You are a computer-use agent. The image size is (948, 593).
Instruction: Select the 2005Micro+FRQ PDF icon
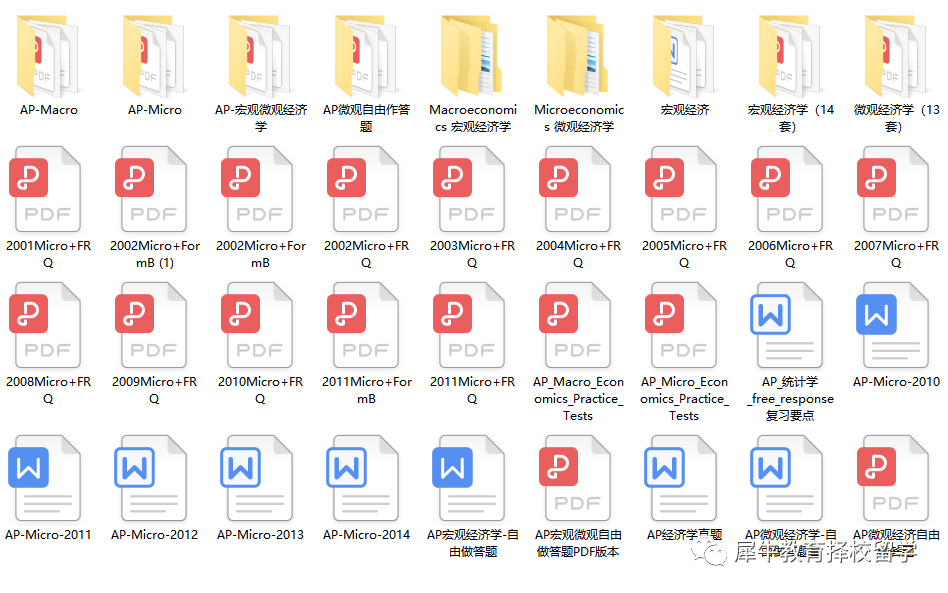tap(681, 189)
